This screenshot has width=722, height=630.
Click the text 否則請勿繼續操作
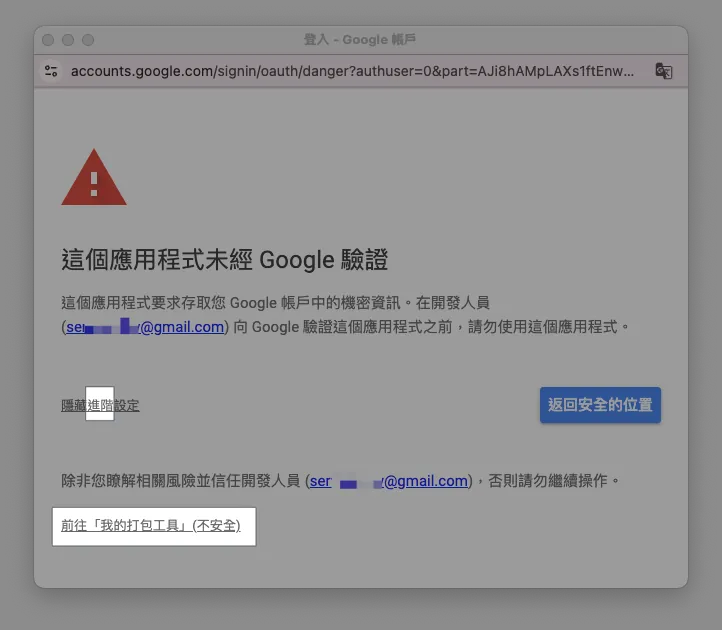pos(554,481)
